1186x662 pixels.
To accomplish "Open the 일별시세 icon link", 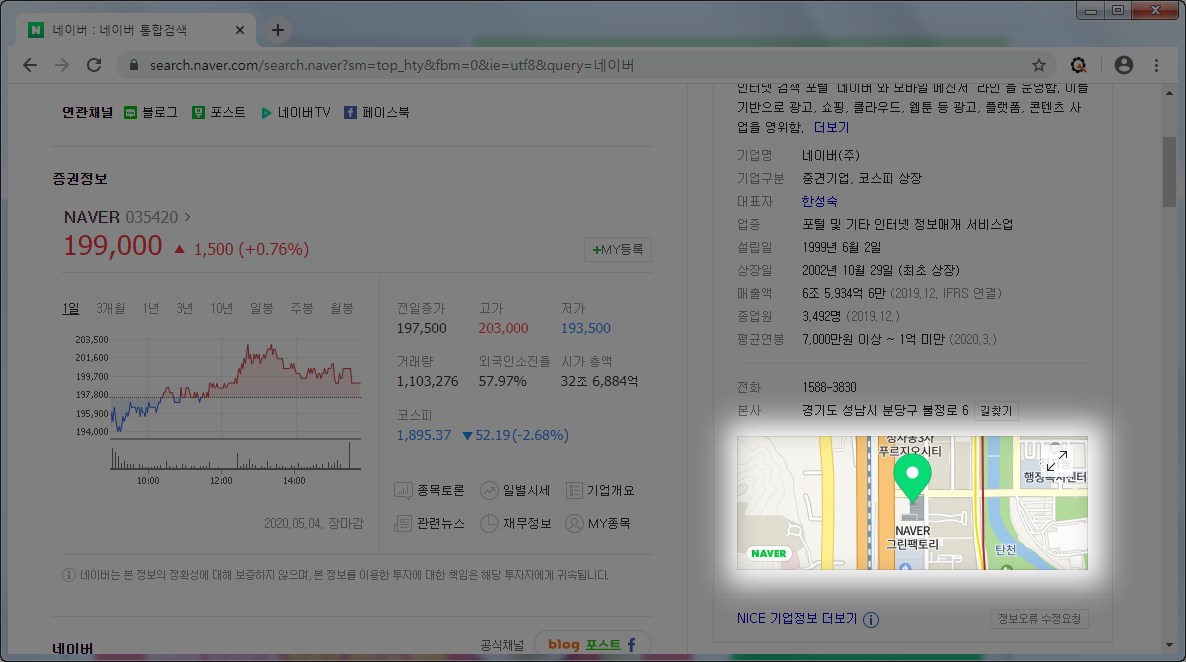I will point(515,490).
